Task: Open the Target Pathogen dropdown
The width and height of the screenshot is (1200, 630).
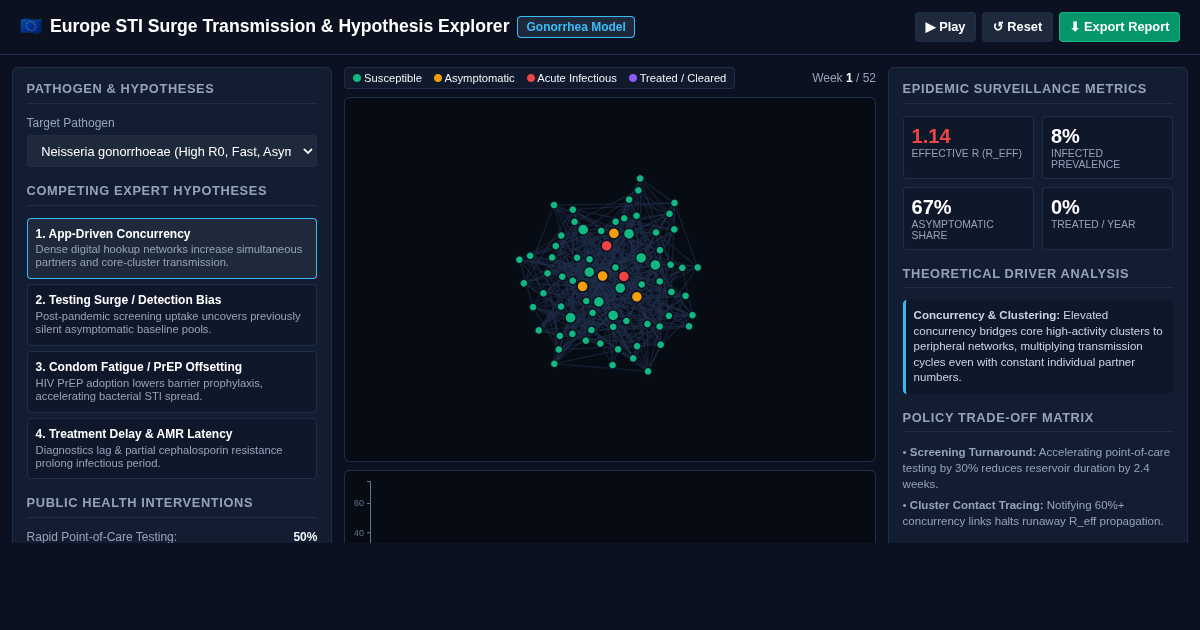Action: click(172, 151)
